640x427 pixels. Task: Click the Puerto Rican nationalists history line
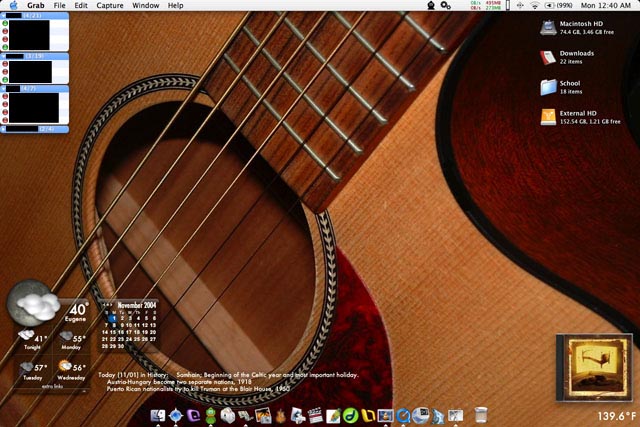point(198,389)
